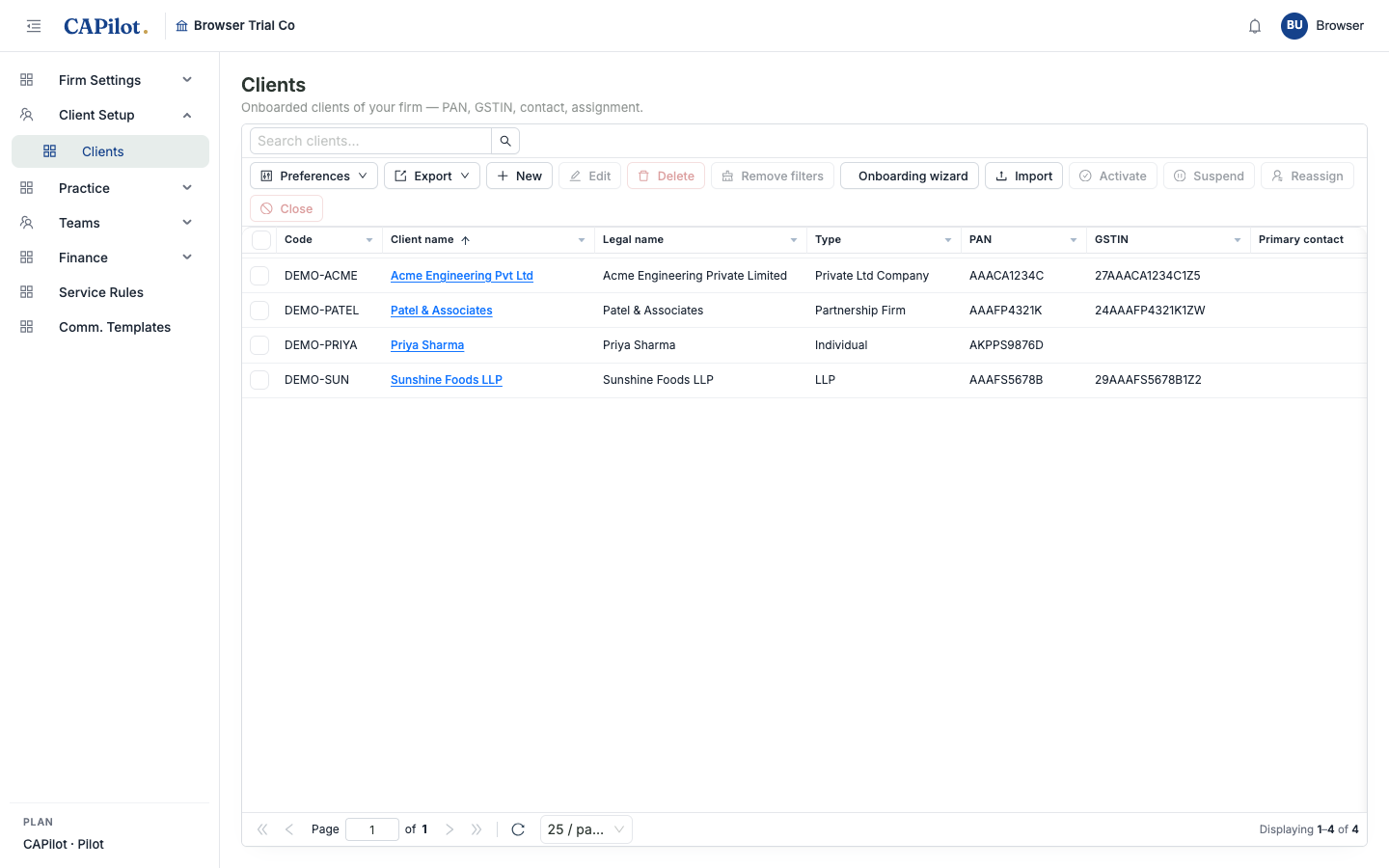Click the Client Setup people icon
This screenshot has height=868, width=1389.
click(x=27, y=115)
